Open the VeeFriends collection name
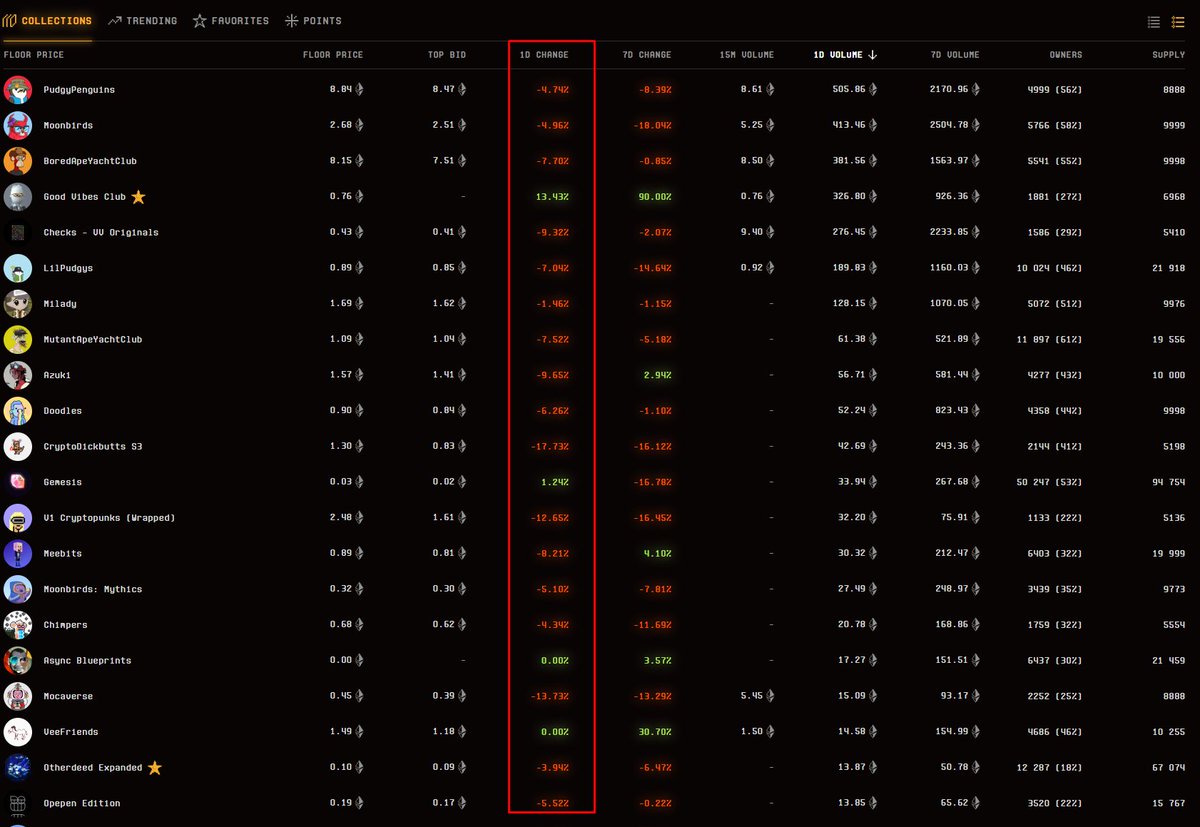This screenshot has height=827, width=1200. click(x=71, y=732)
